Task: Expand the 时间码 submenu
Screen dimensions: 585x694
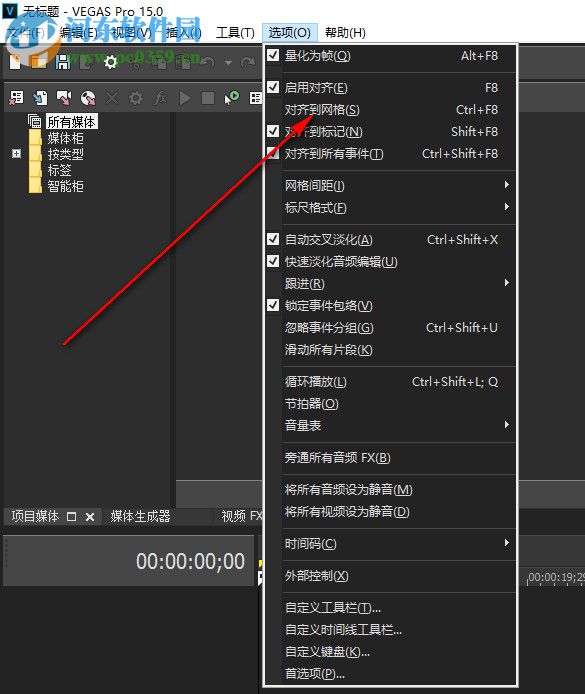Action: [x=391, y=544]
